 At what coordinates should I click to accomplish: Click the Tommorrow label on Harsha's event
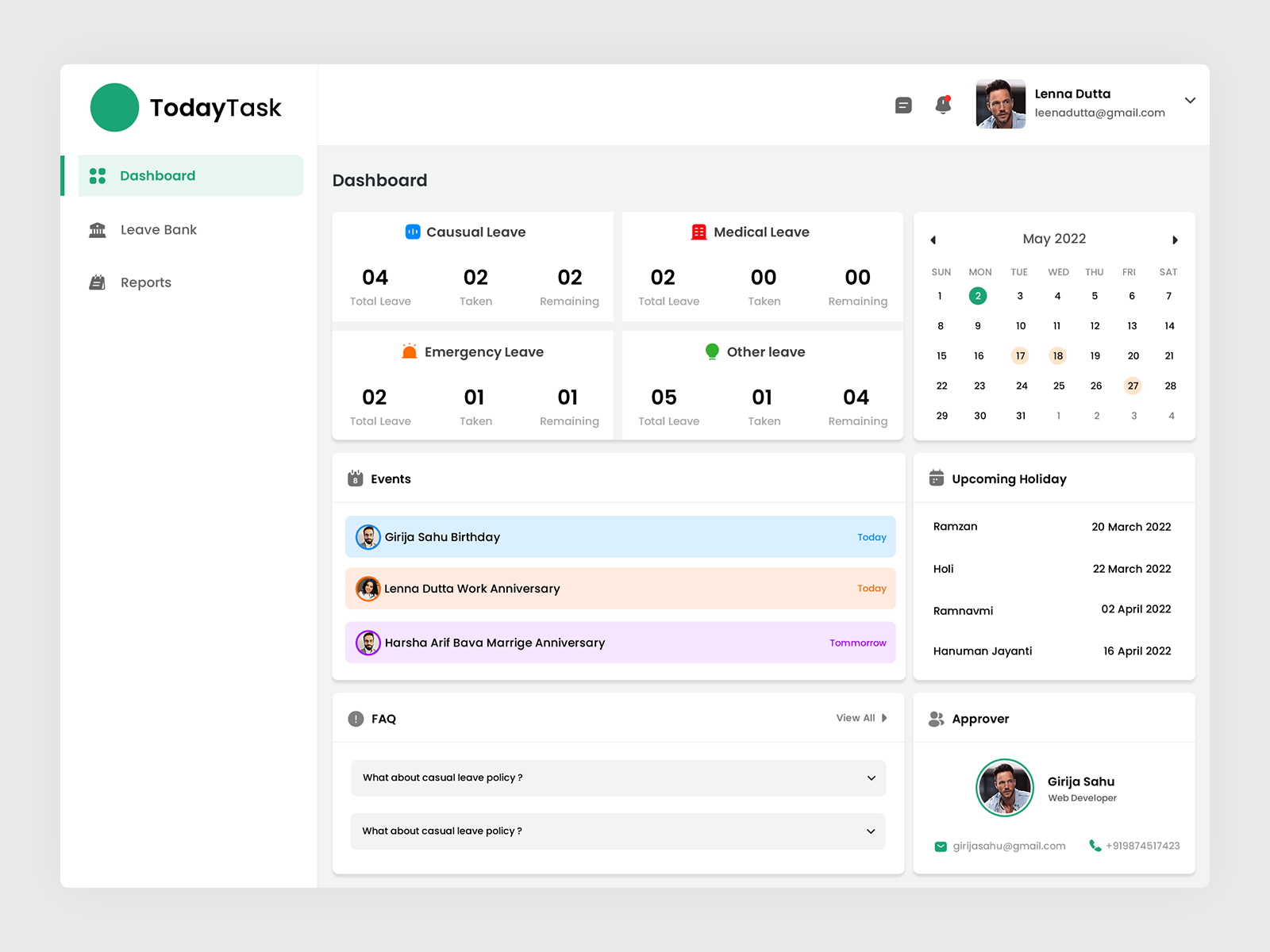pyautogui.click(x=858, y=643)
